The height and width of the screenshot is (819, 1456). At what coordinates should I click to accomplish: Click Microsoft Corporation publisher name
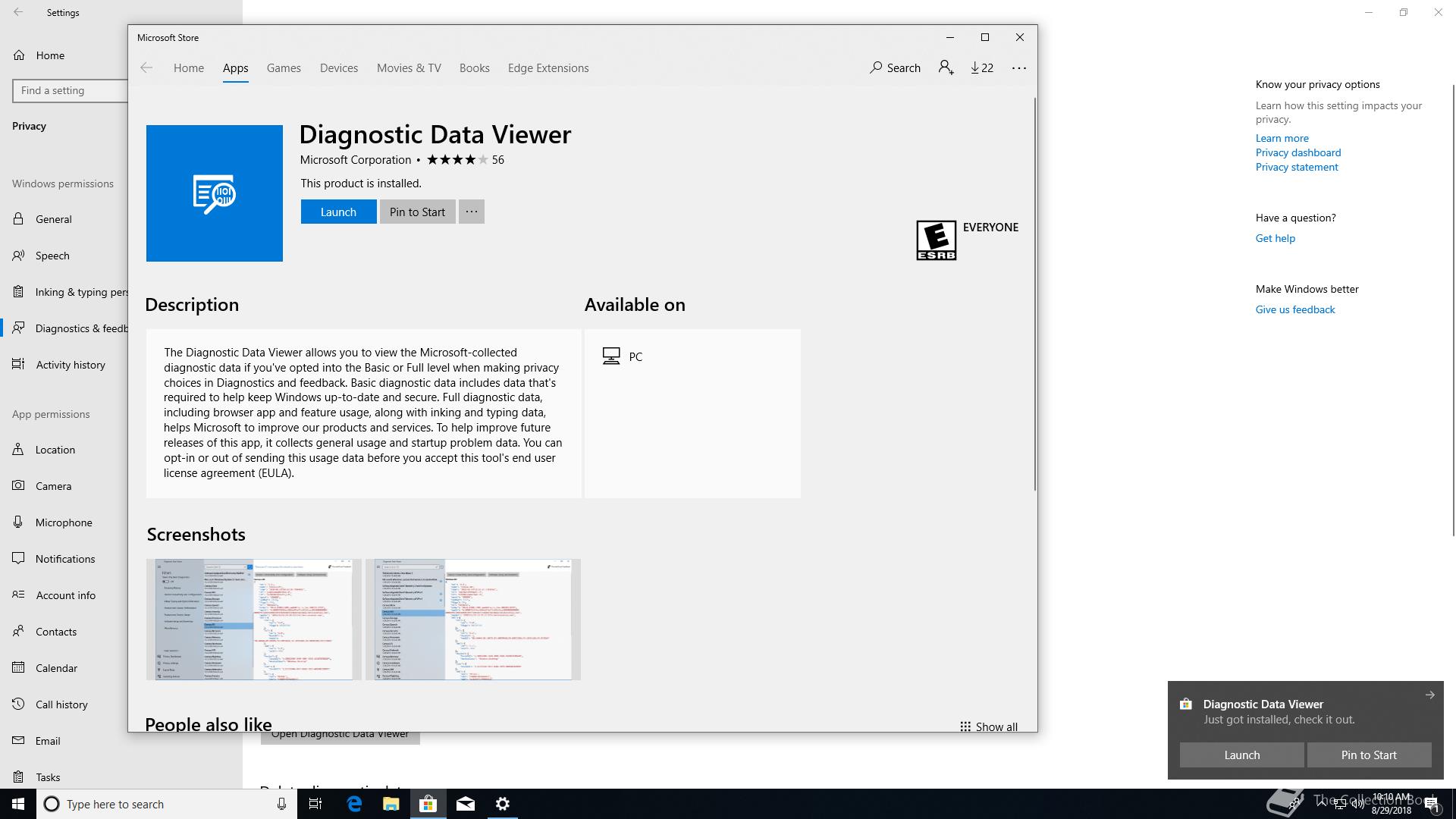click(x=356, y=160)
